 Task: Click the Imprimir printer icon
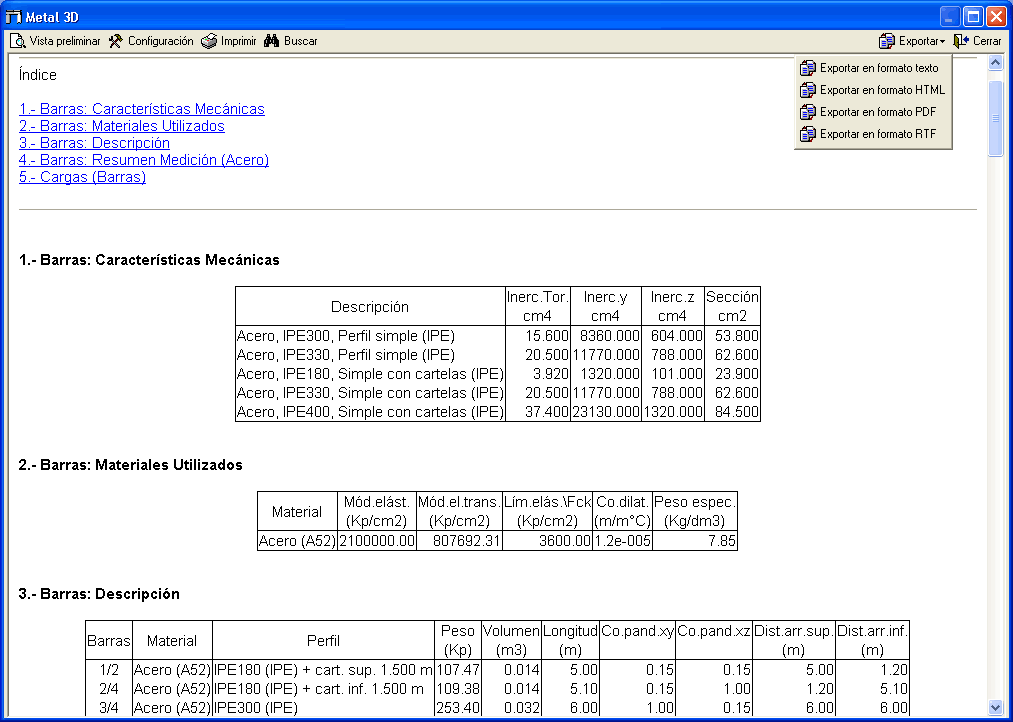tap(209, 41)
